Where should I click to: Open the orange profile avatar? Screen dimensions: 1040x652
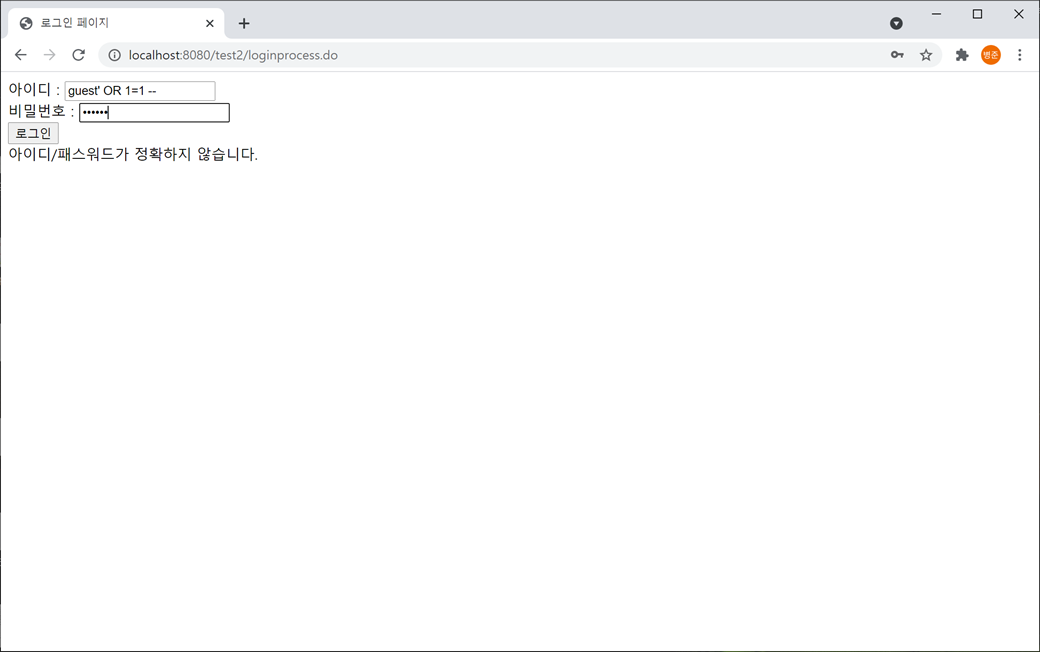(991, 55)
